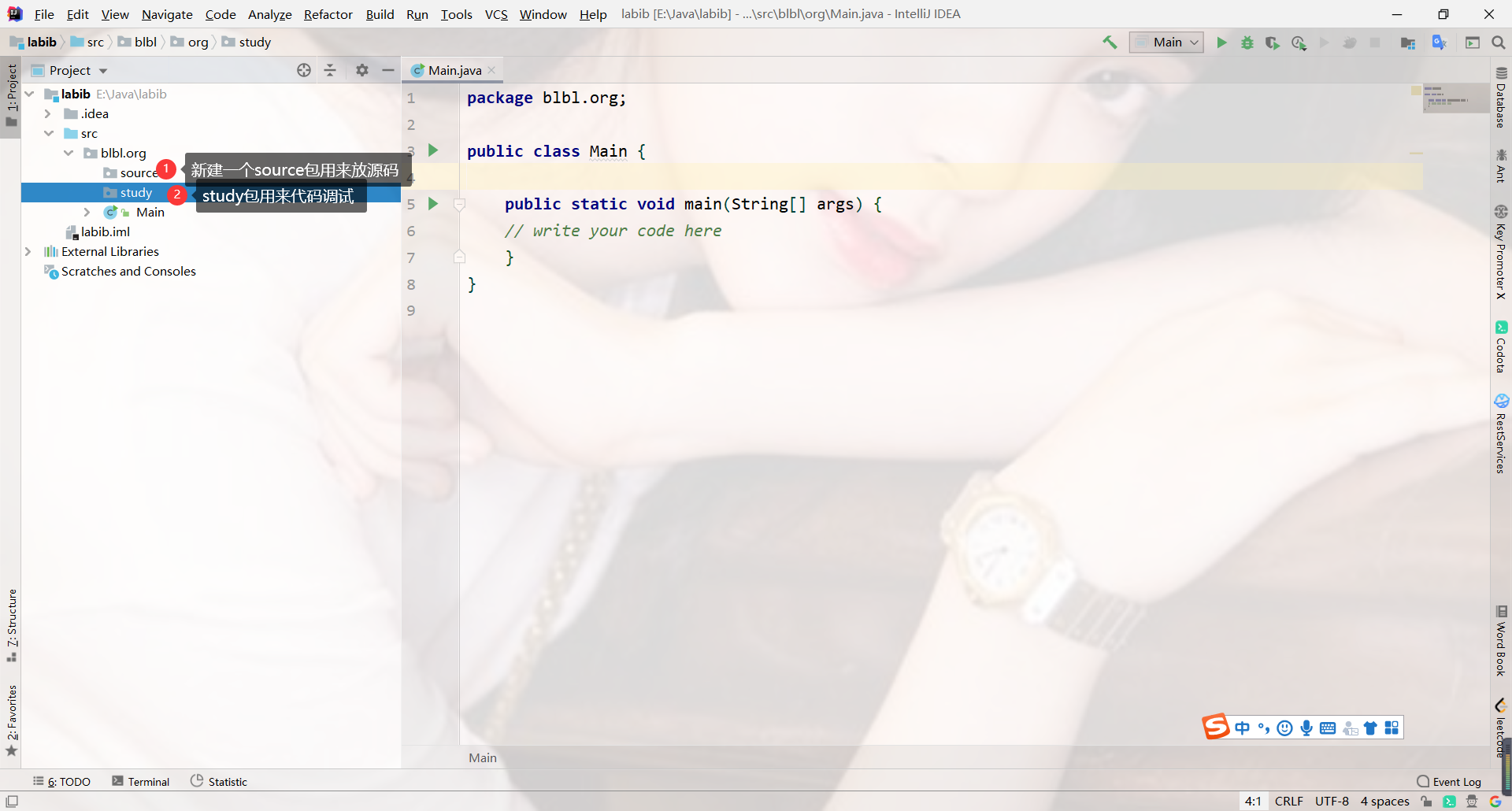Click the Translate plugin icon in the toolbar
The width and height of the screenshot is (1512, 811).
1440,43
